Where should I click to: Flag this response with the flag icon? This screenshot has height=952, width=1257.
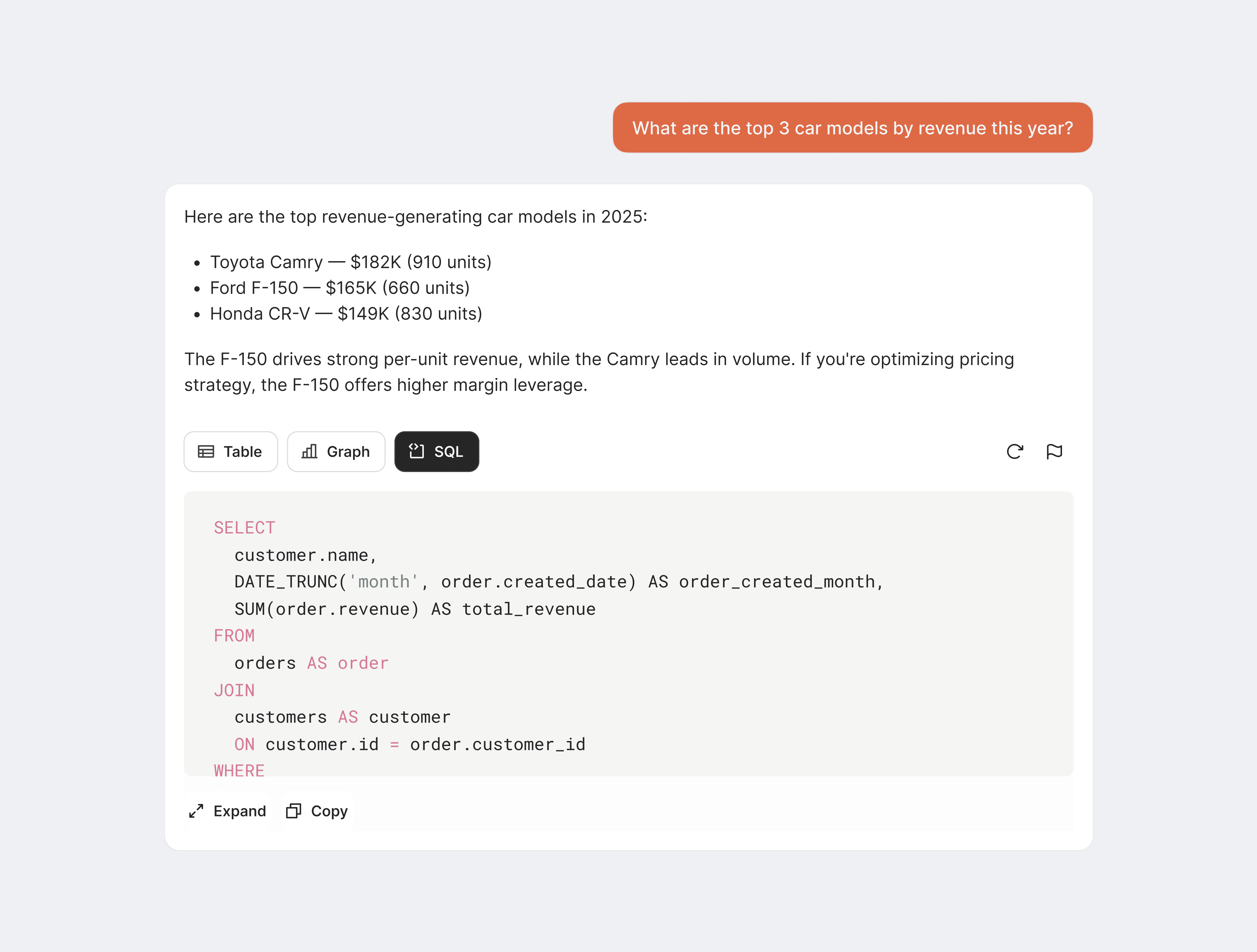click(1054, 452)
